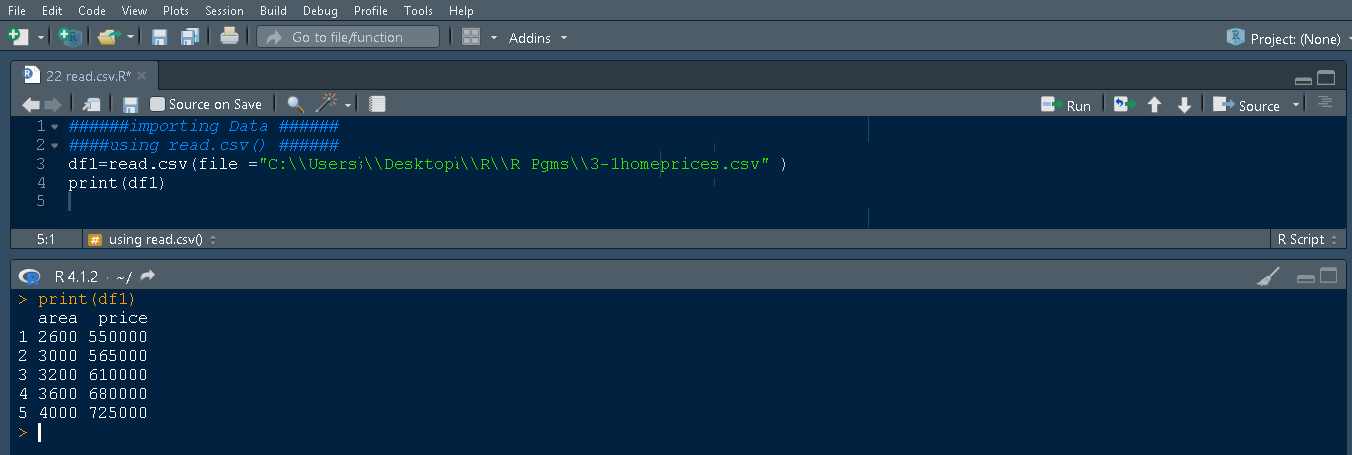Open the File menu

click(19, 10)
